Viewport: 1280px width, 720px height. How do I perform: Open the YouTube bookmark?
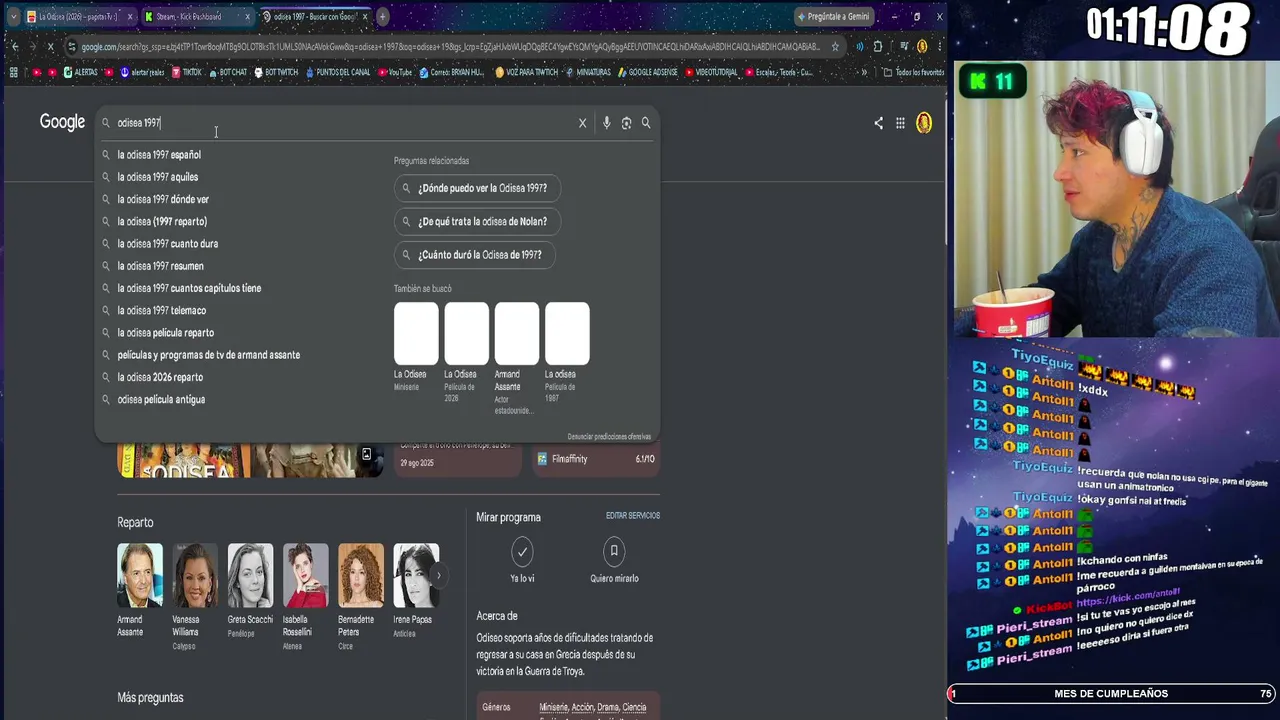tap(394, 72)
